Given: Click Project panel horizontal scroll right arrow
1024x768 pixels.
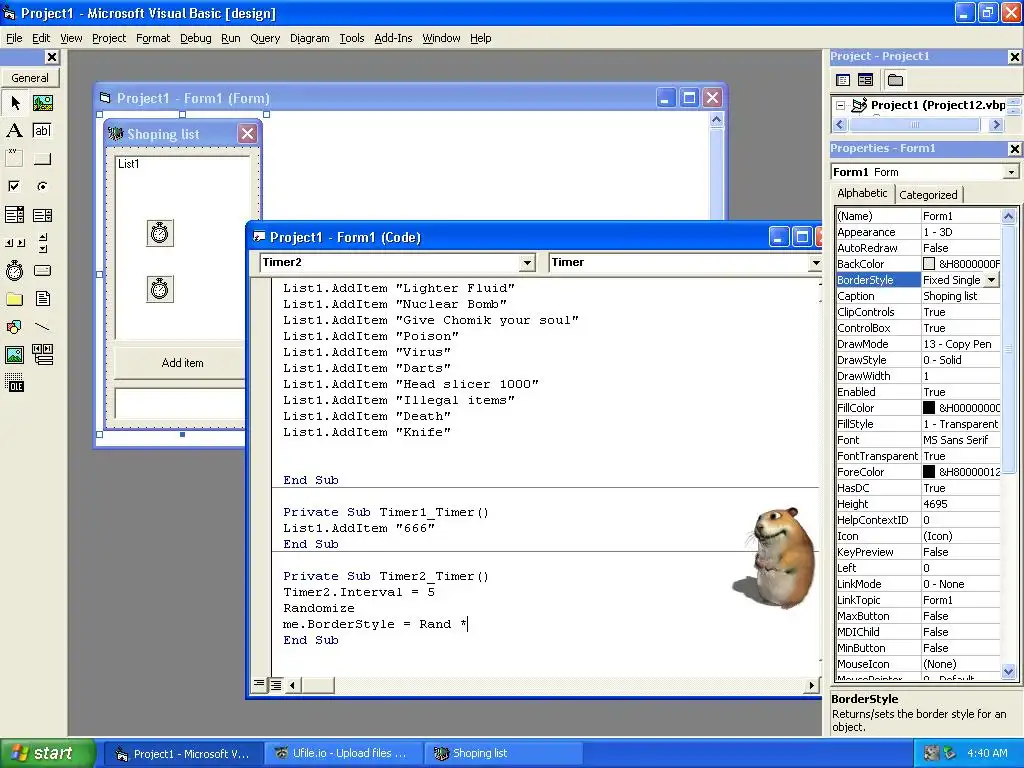Looking at the screenshot, I should click(996, 124).
